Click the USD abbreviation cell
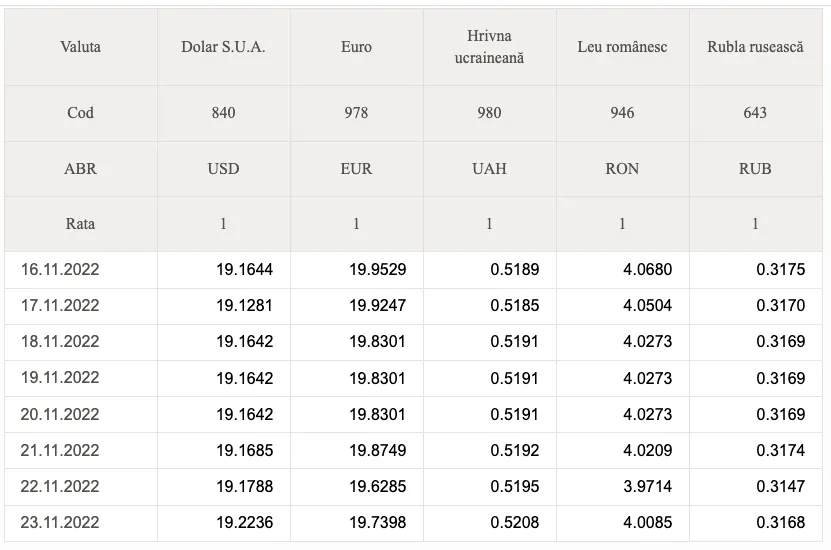This screenshot has width=831, height=550. click(x=224, y=168)
